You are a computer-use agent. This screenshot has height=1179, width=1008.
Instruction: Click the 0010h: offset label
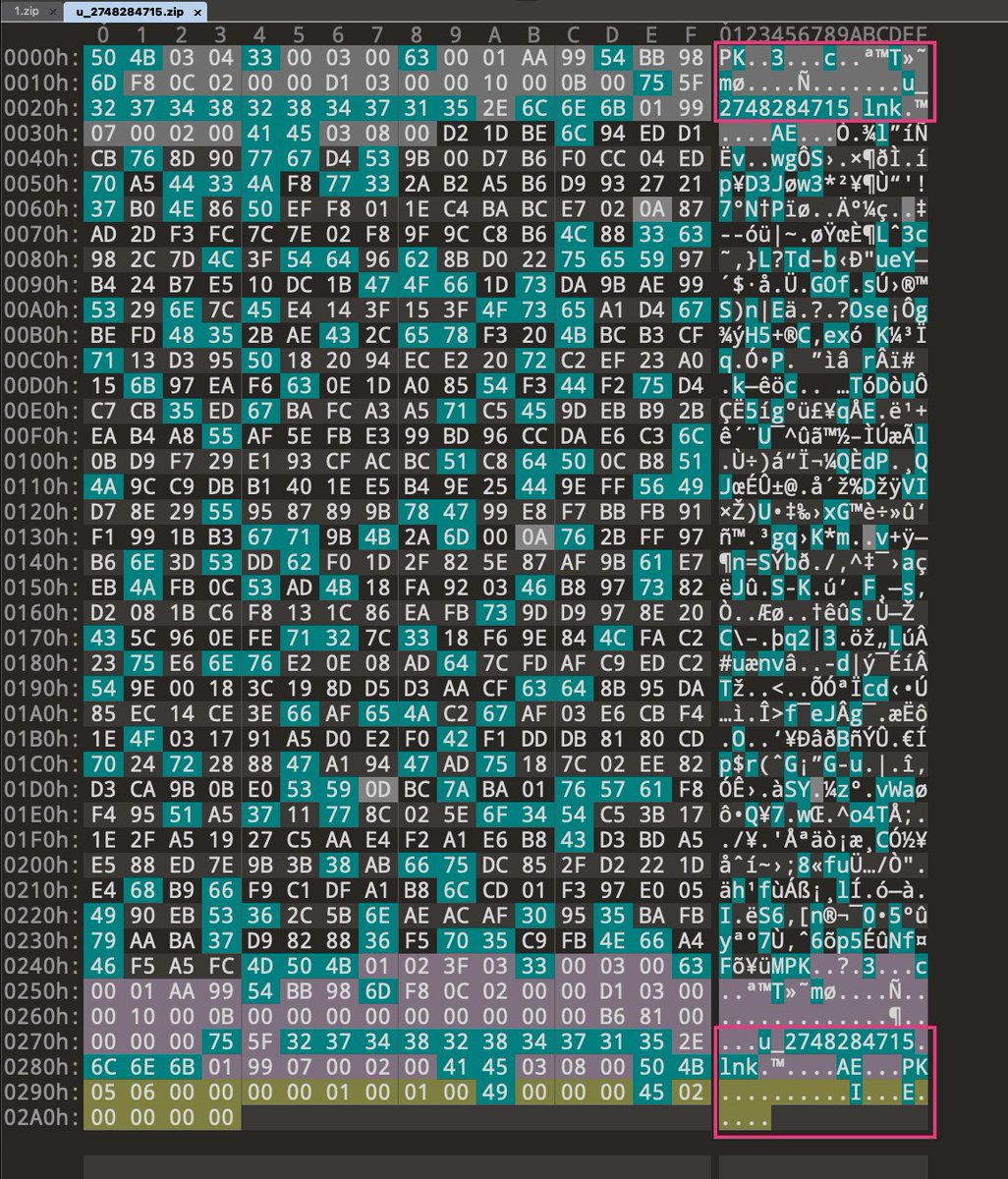tap(39, 82)
